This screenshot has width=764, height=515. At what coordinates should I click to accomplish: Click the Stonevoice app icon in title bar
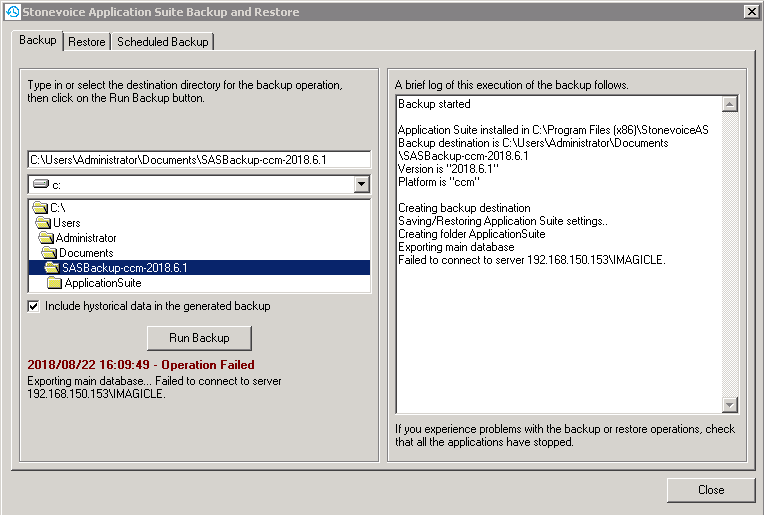[x=13, y=11]
